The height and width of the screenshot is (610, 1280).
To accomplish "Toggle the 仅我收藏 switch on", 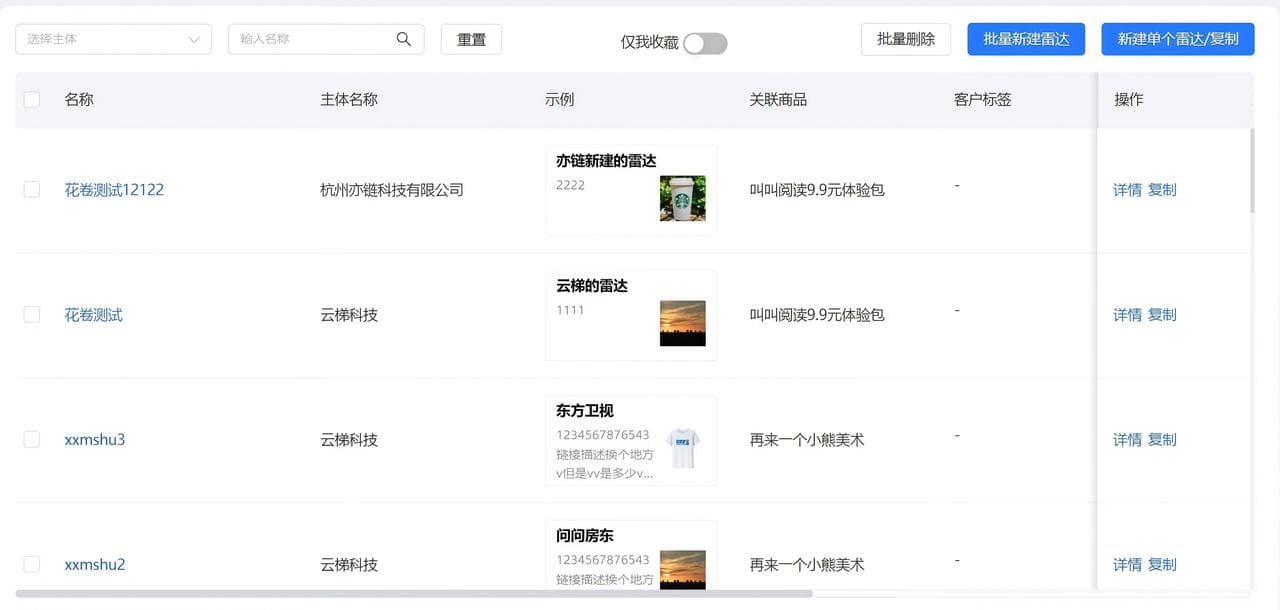I will coord(703,43).
